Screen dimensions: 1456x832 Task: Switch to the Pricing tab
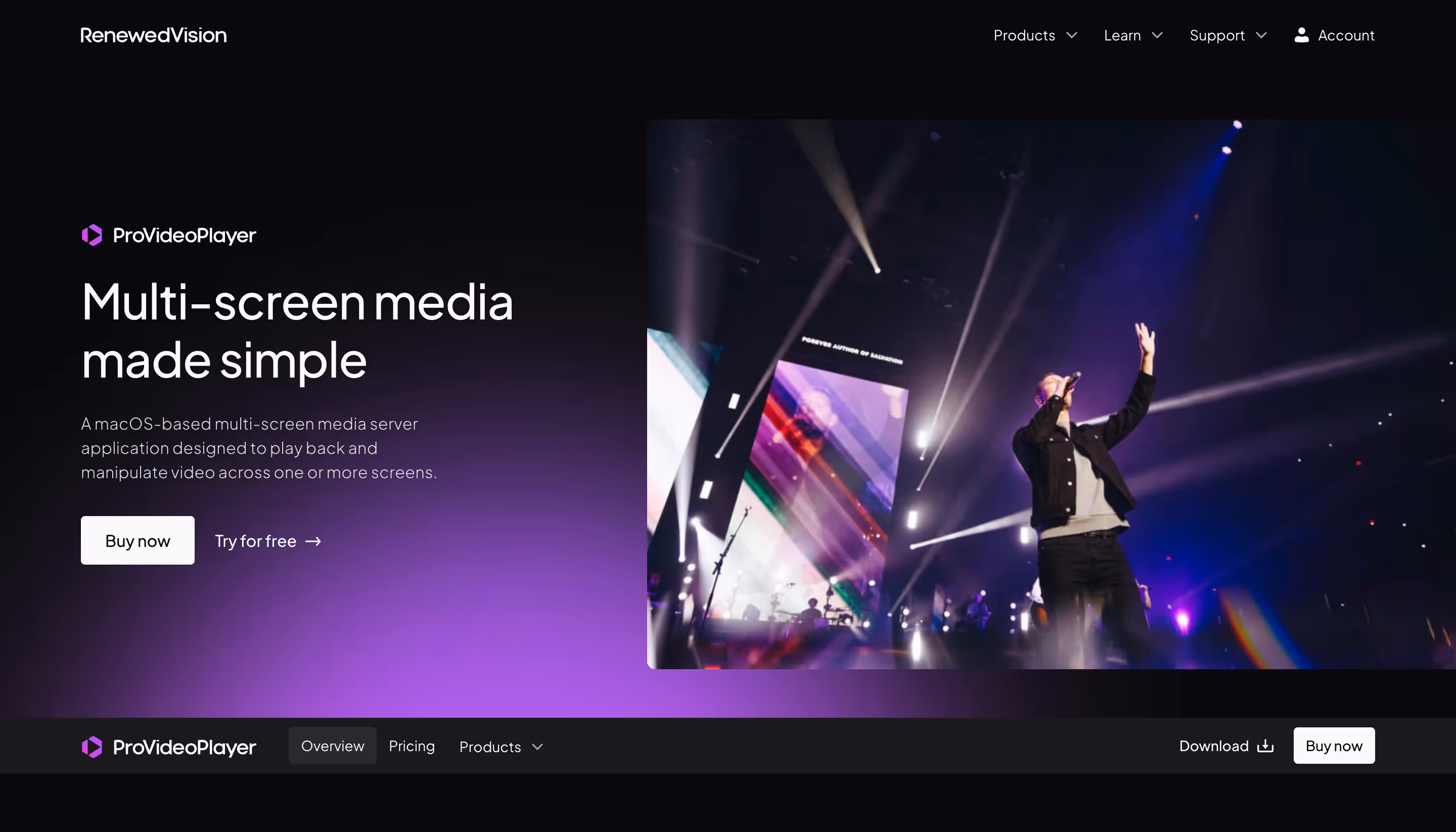pyautogui.click(x=412, y=746)
